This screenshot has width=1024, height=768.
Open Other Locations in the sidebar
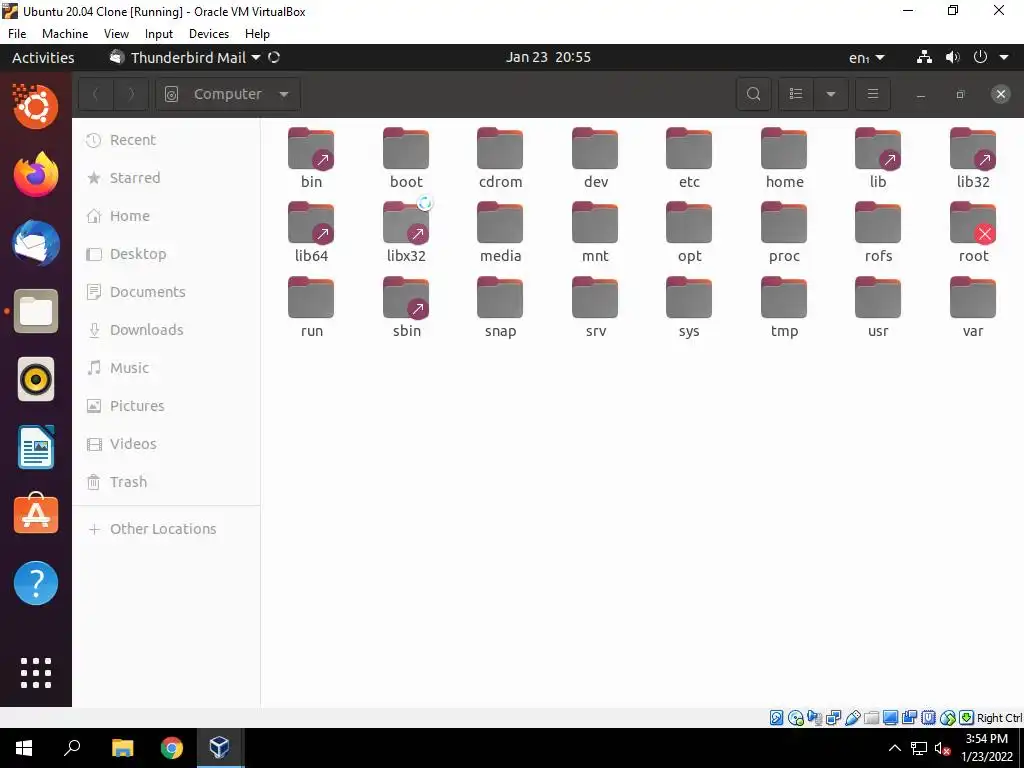tap(166, 528)
